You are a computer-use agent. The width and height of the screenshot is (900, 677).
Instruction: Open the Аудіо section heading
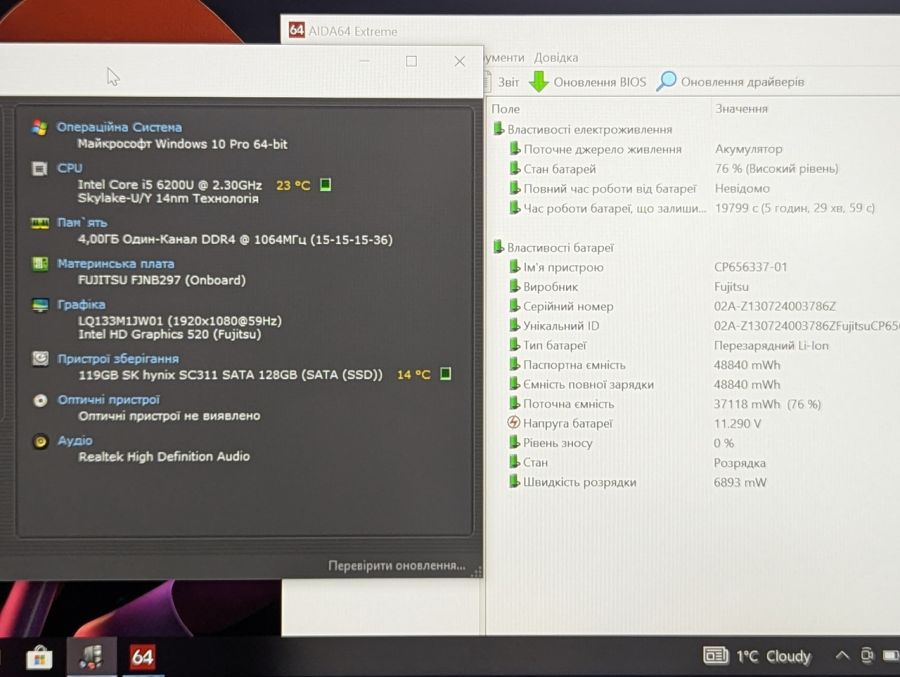pos(75,440)
